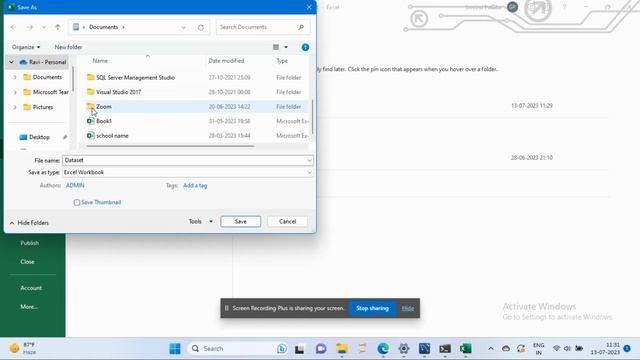
Task: Expand the Documents tree node
Action: point(15,77)
